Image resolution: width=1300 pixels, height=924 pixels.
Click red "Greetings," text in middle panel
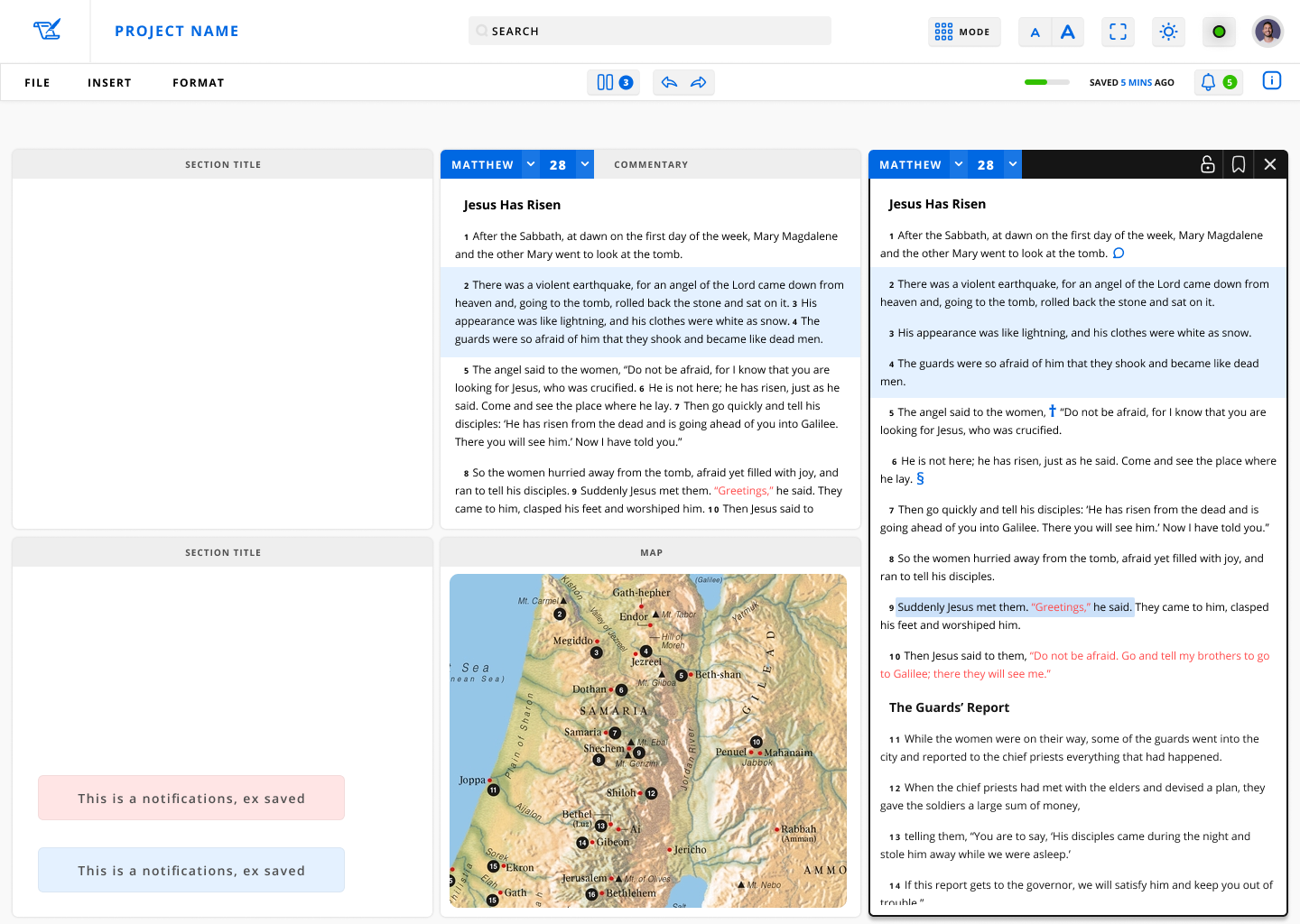click(x=744, y=491)
